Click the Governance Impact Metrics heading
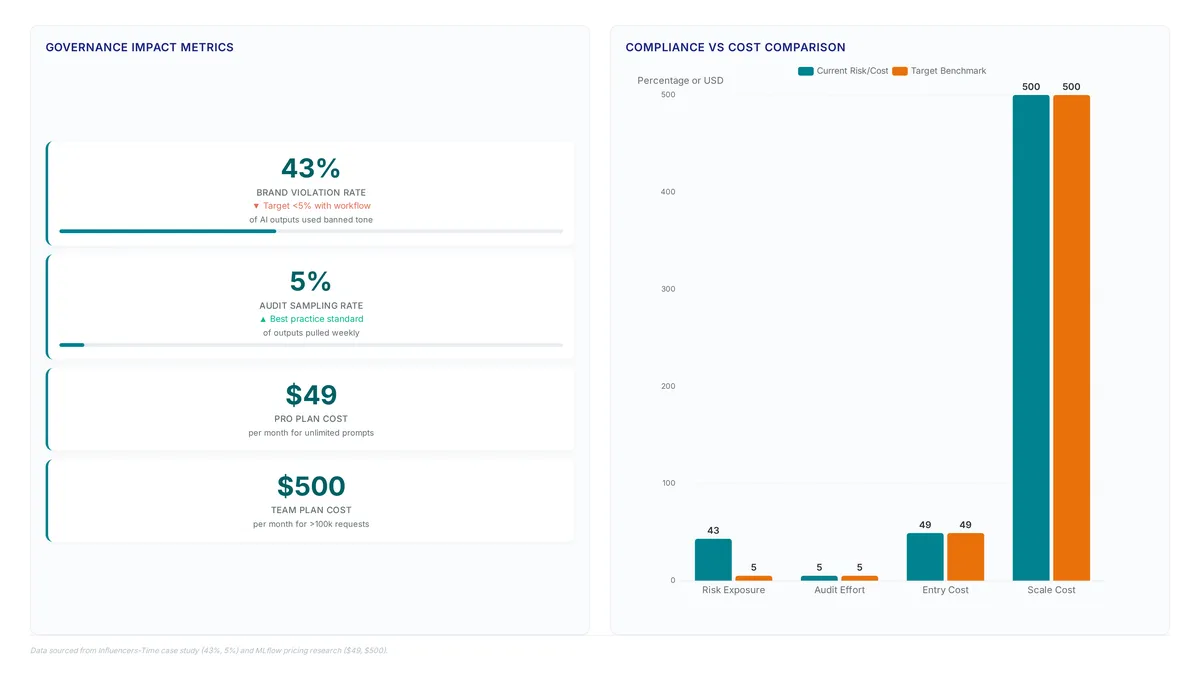1200x675 pixels. click(x=140, y=47)
